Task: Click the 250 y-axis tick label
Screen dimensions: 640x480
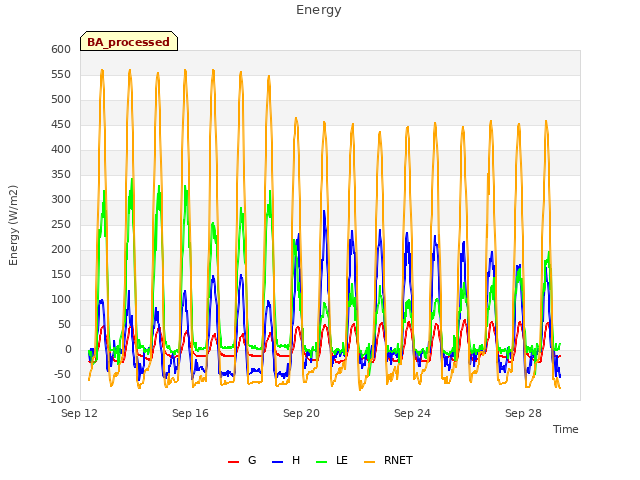Action: pos(61,224)
